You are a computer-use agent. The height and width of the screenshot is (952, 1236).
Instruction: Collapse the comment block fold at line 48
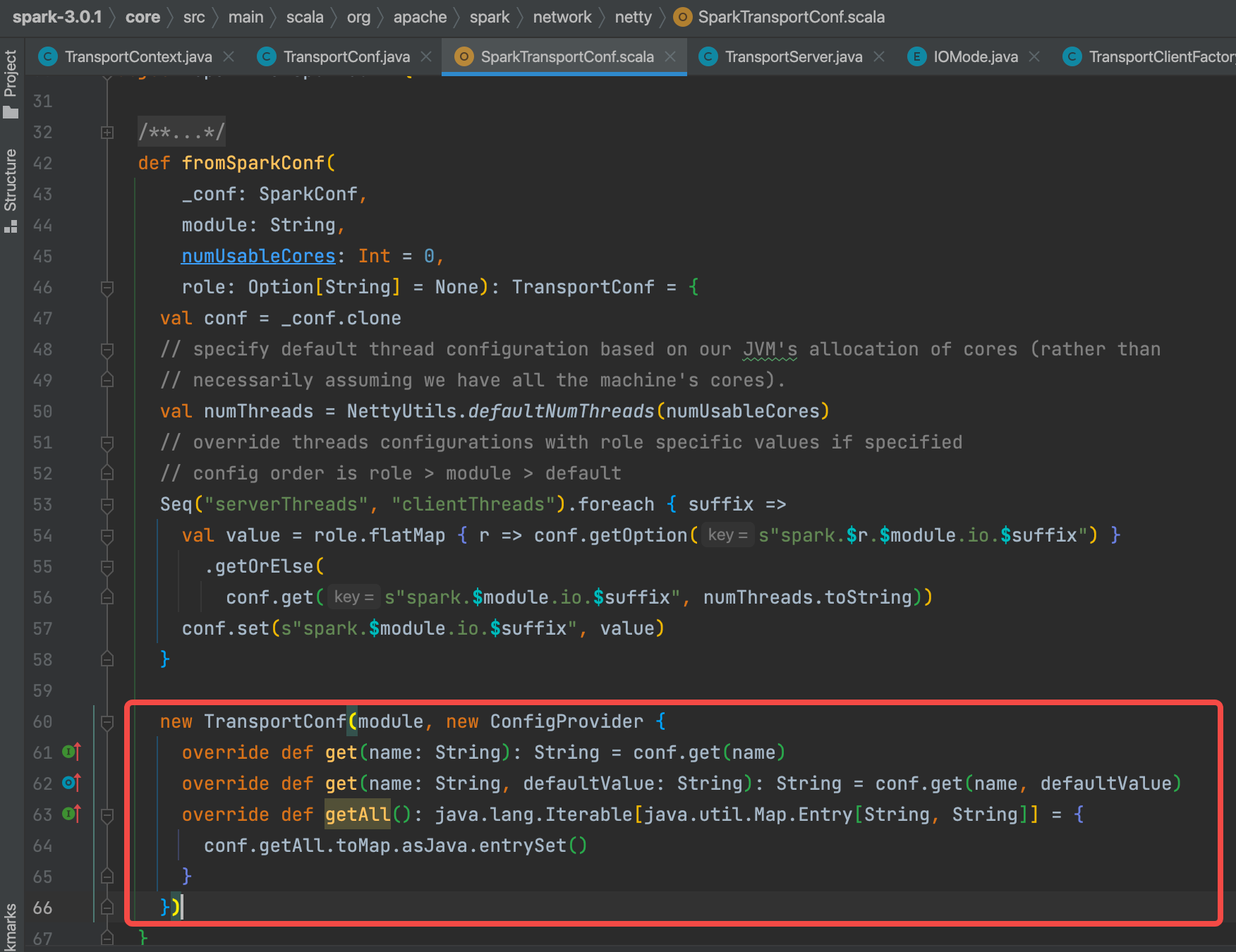point(107,350)
